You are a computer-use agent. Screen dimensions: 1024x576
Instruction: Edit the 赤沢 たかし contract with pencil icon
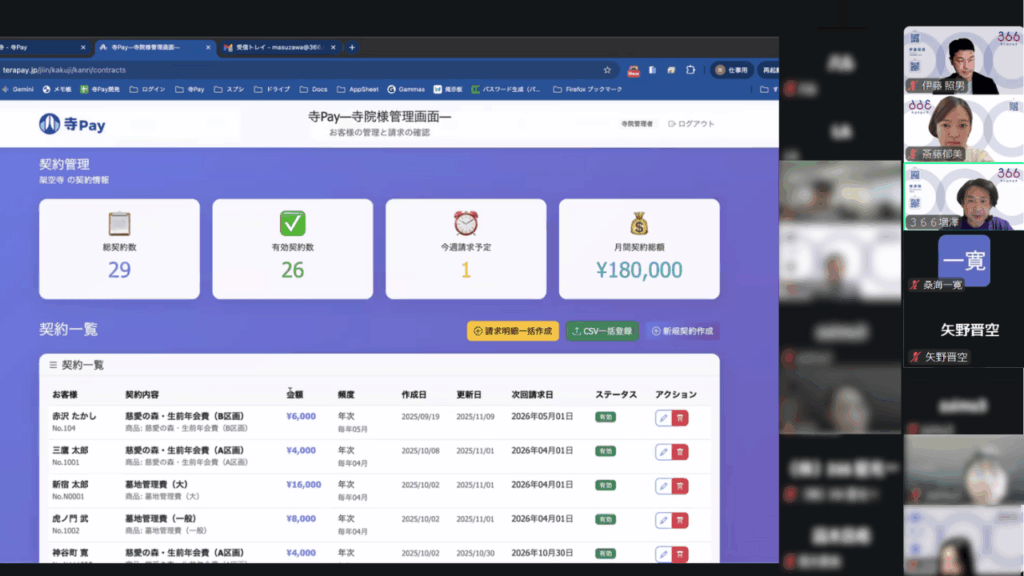tap(663, 418)
